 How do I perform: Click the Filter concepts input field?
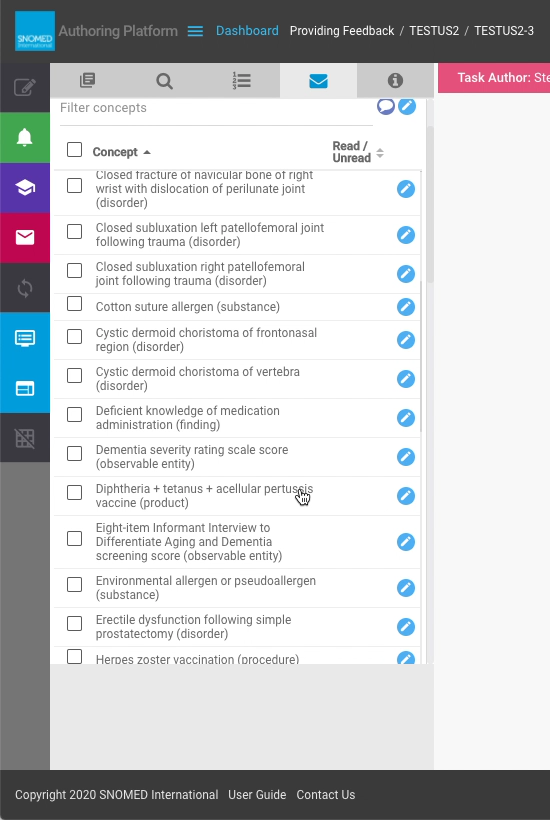216,108
